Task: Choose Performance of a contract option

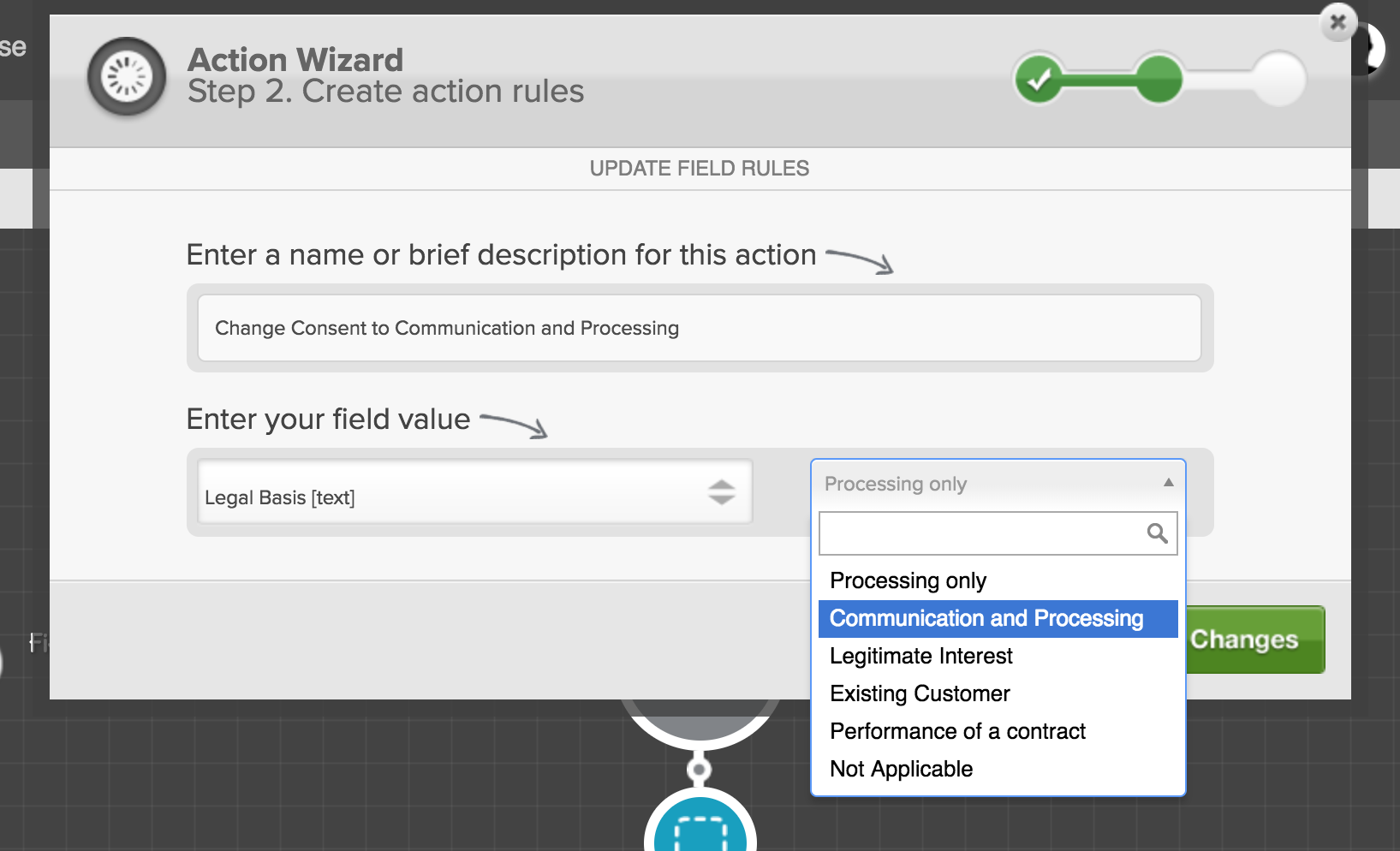Action: [x=998, y=731]
